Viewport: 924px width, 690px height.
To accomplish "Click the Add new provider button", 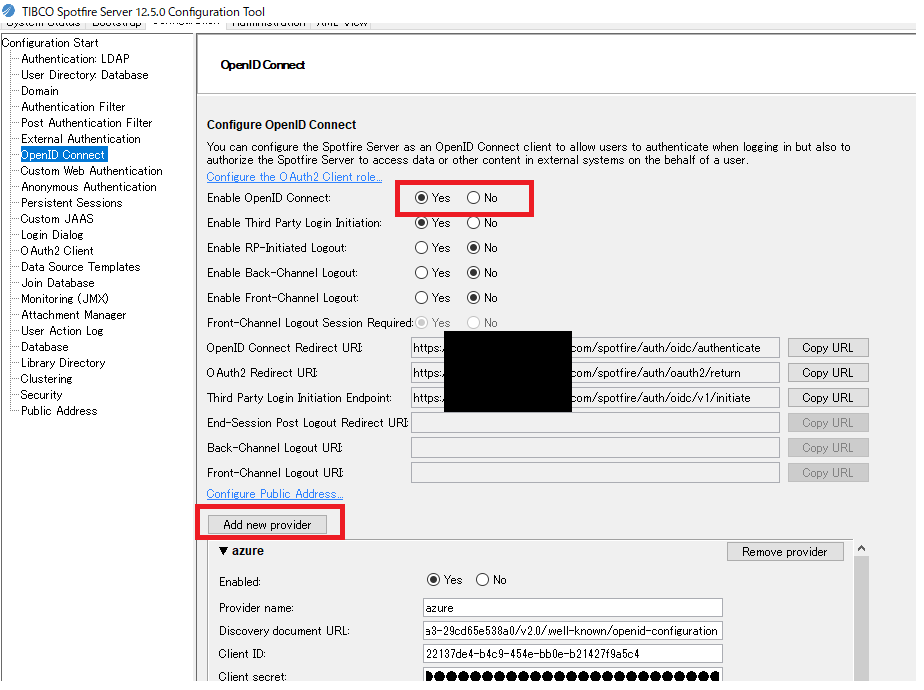I will tap(267, 525).
